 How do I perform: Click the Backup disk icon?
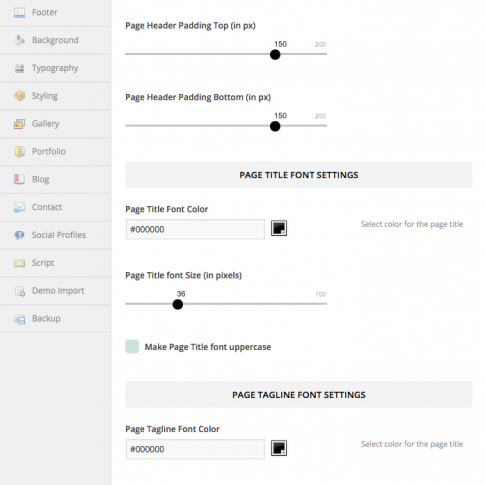[19, 319]
